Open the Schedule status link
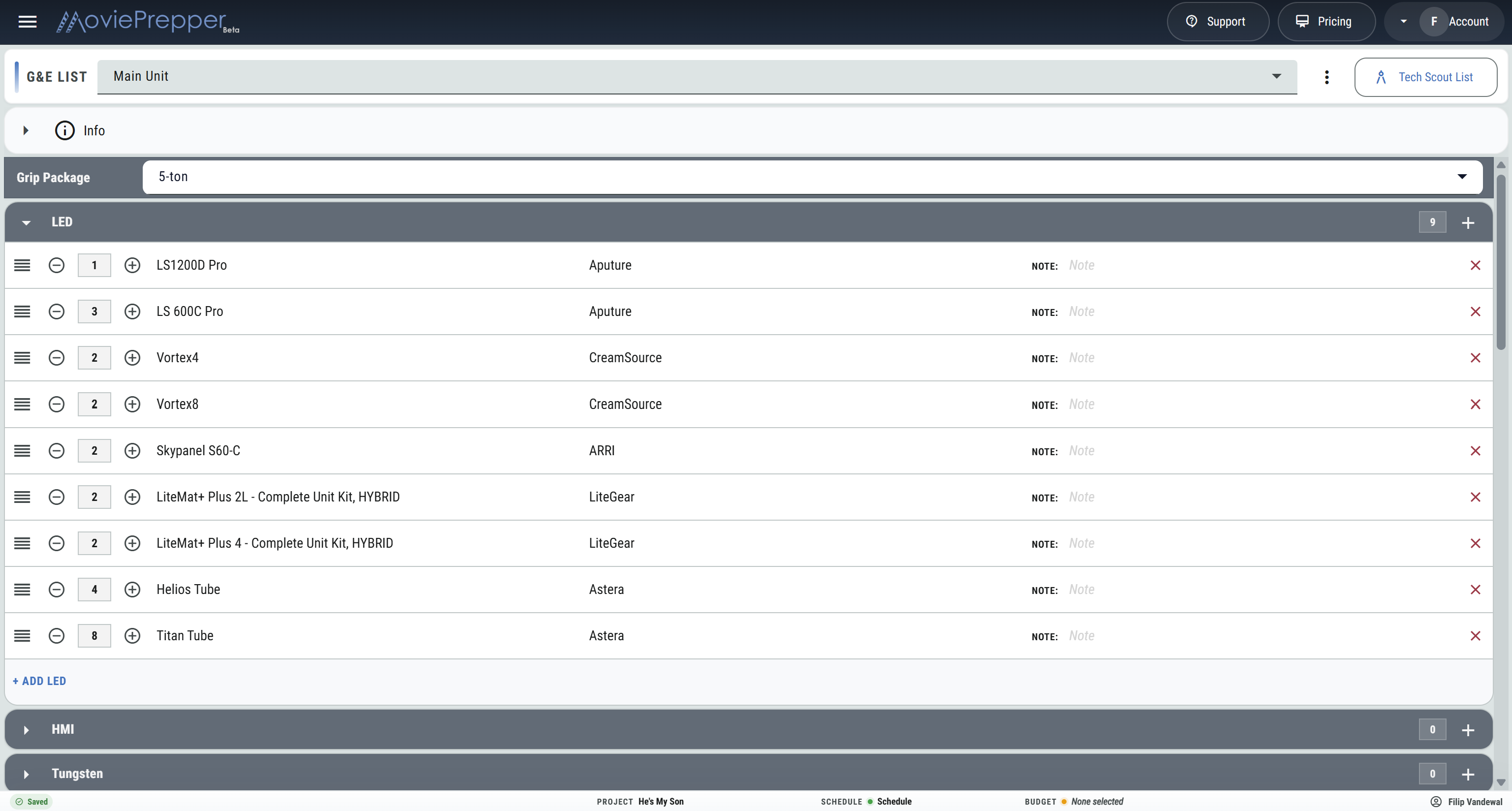Screen dimensions: 1512x811 (894, 802)
